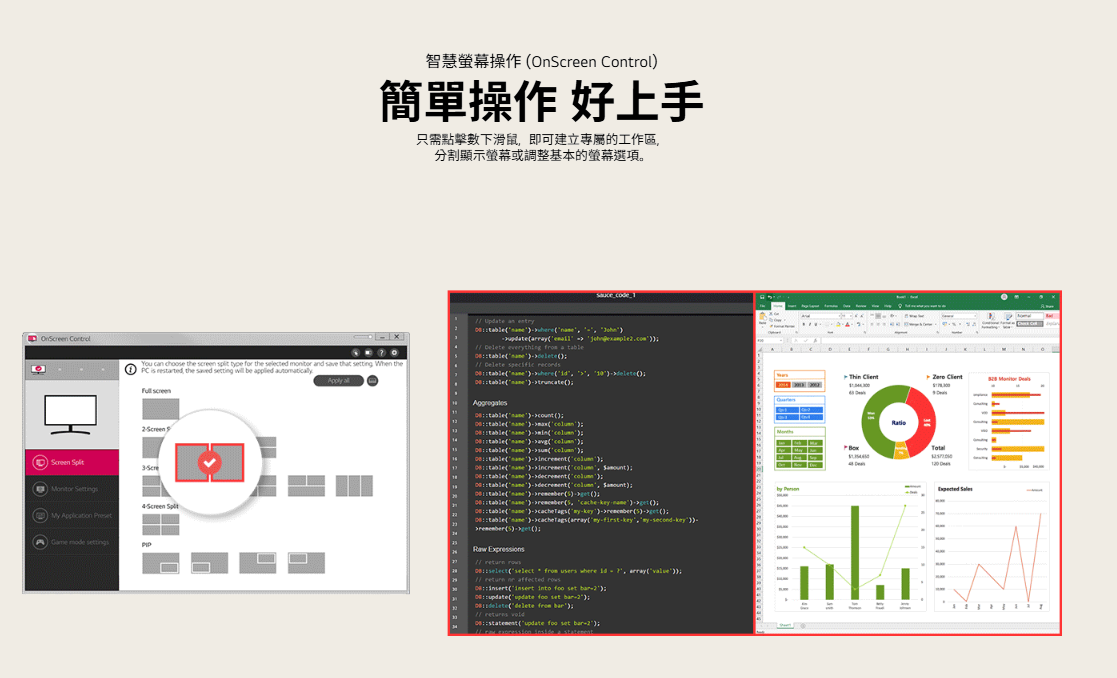Screen dimensions: 1117x678
Task: Open Game mode settings in sidebar
Action: click(x=79, y=542)
